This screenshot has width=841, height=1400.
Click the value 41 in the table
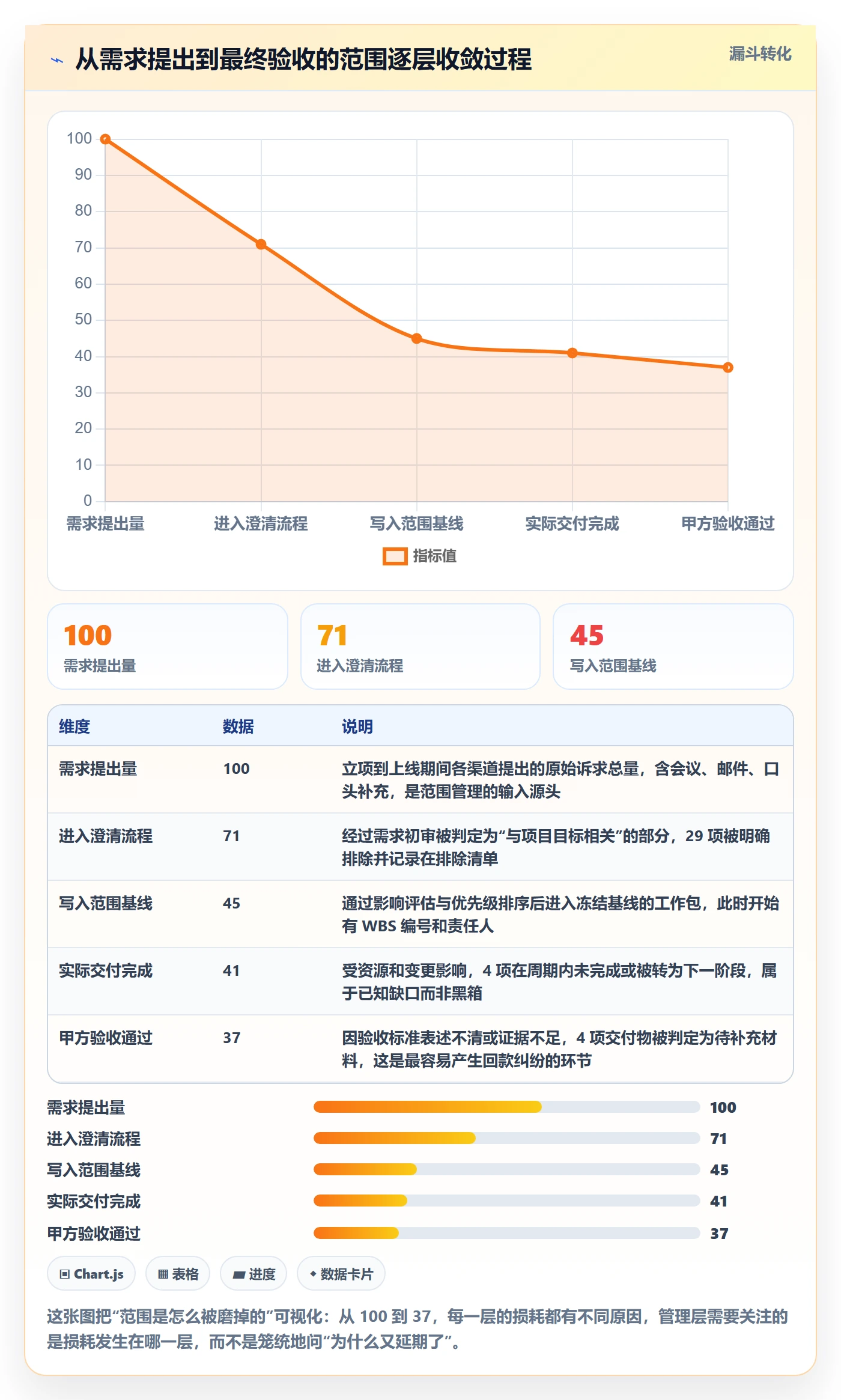(231, 971)
